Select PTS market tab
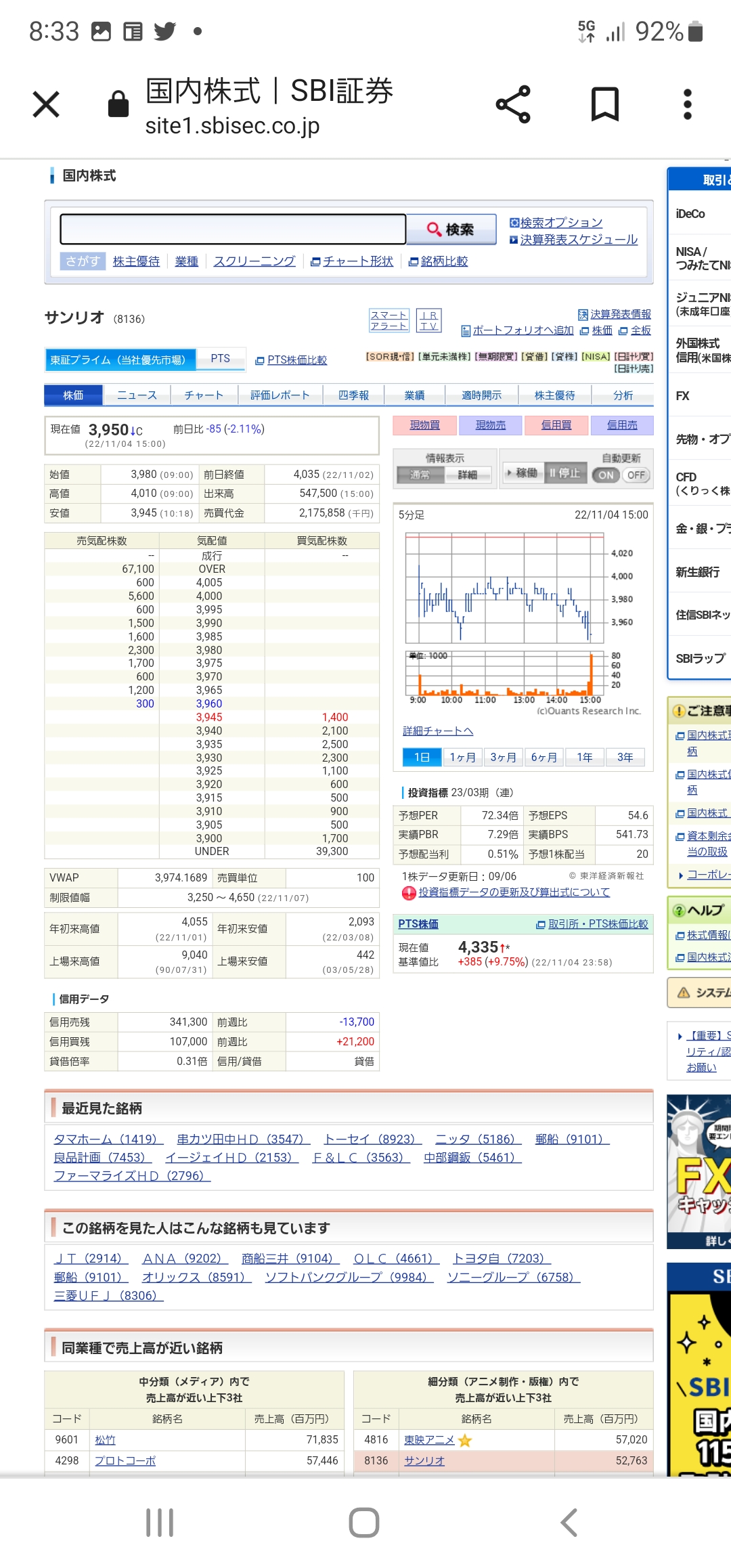The width and height of the screenshot is (731, 1568). point(220,359)
